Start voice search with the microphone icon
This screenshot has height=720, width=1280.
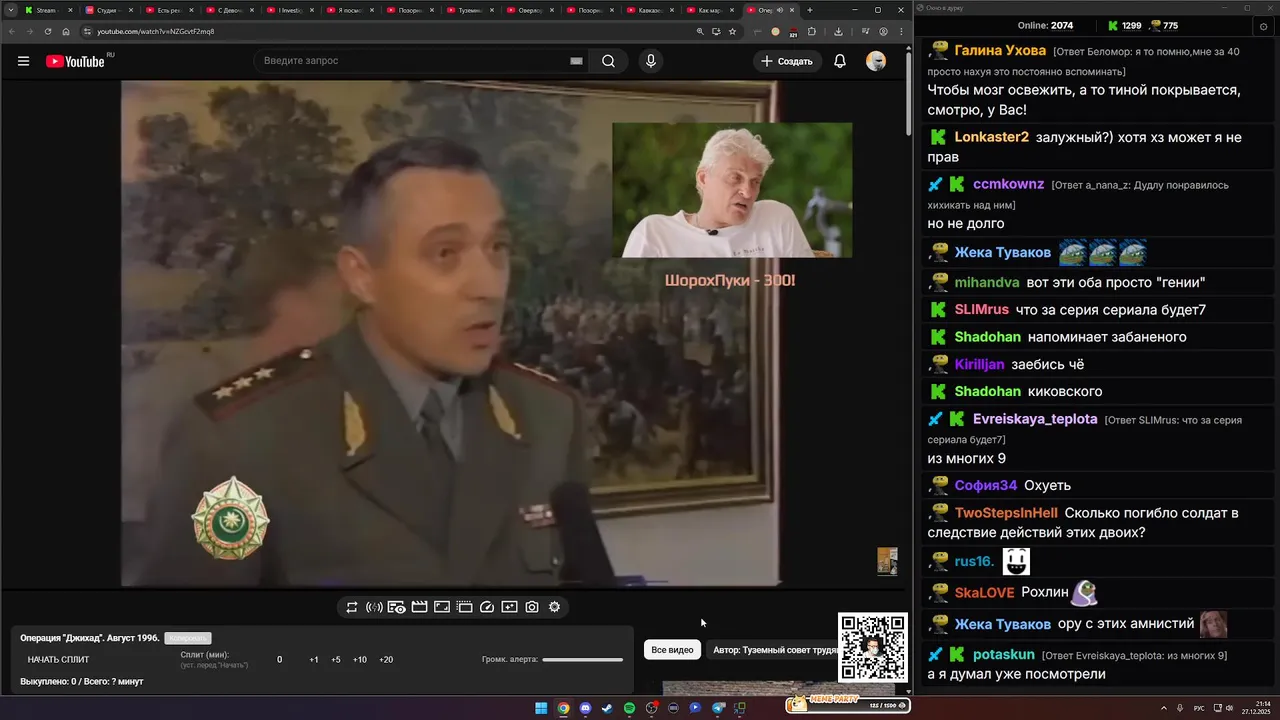651,61
